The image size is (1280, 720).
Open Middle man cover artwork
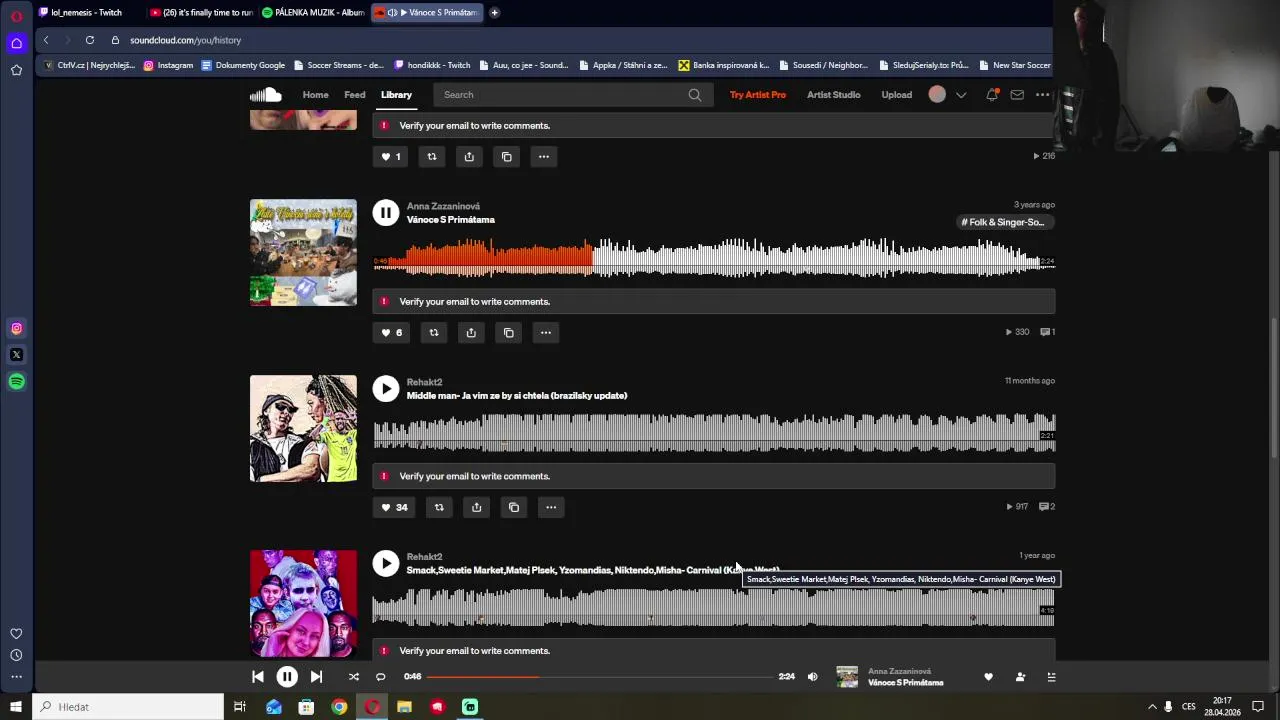(x=303, y=428)
